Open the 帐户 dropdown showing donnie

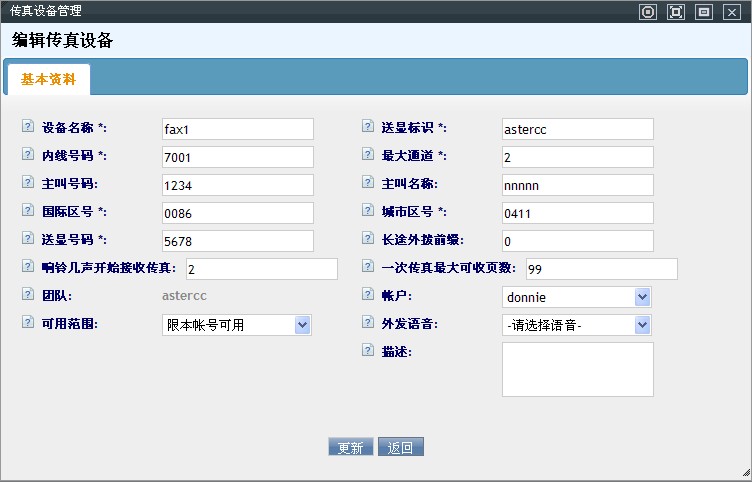[576, 297]
